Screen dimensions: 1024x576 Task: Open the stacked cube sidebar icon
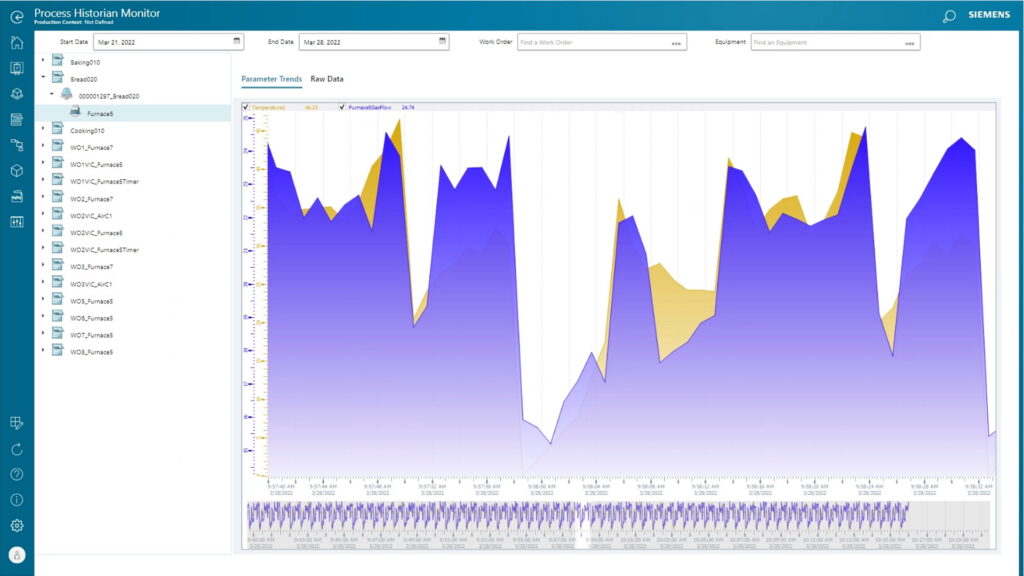17,94
